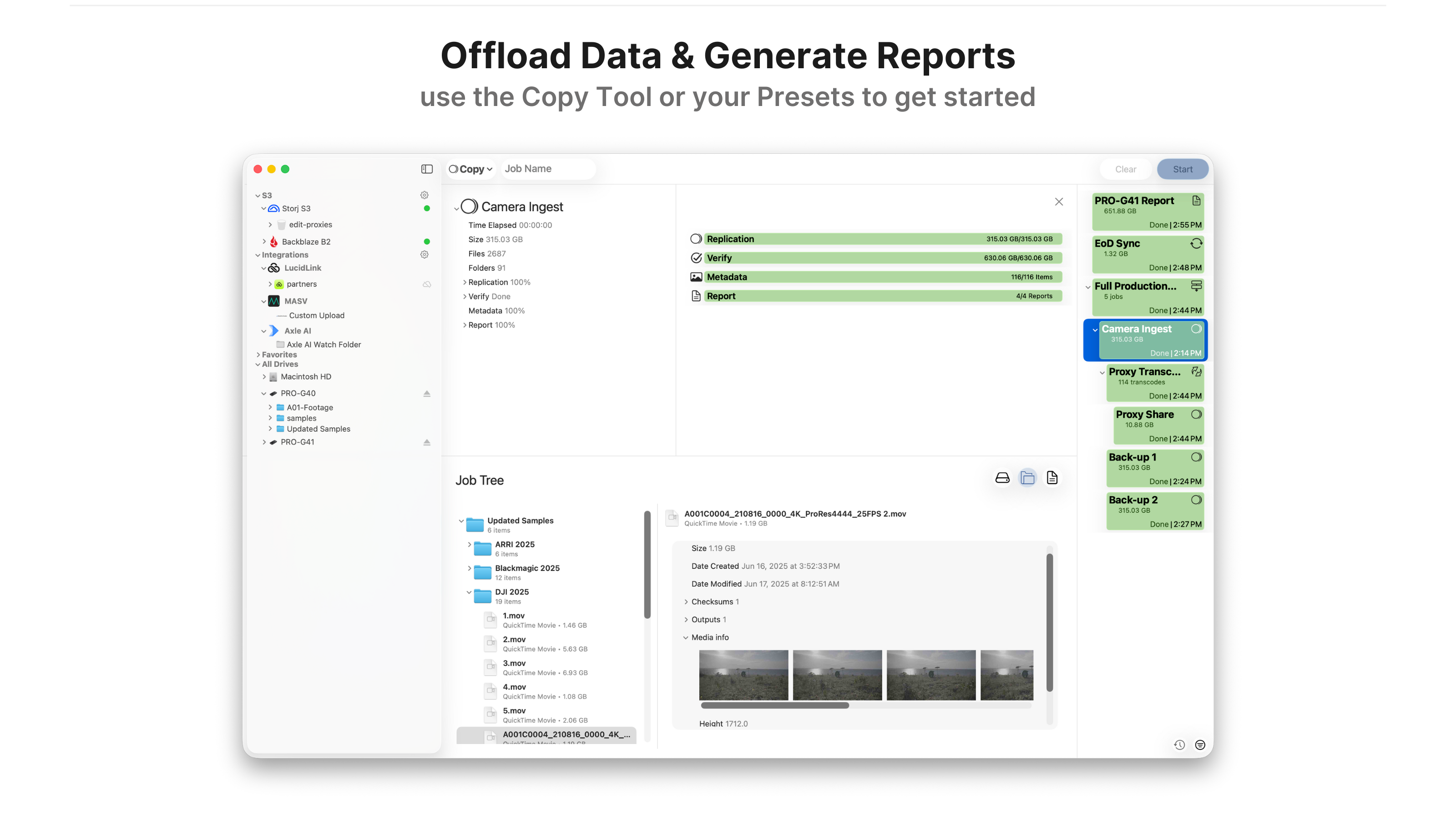Open the Copy tool dropdown
The height and width of the screenshot is (819, 1456).
click(471, 169)
